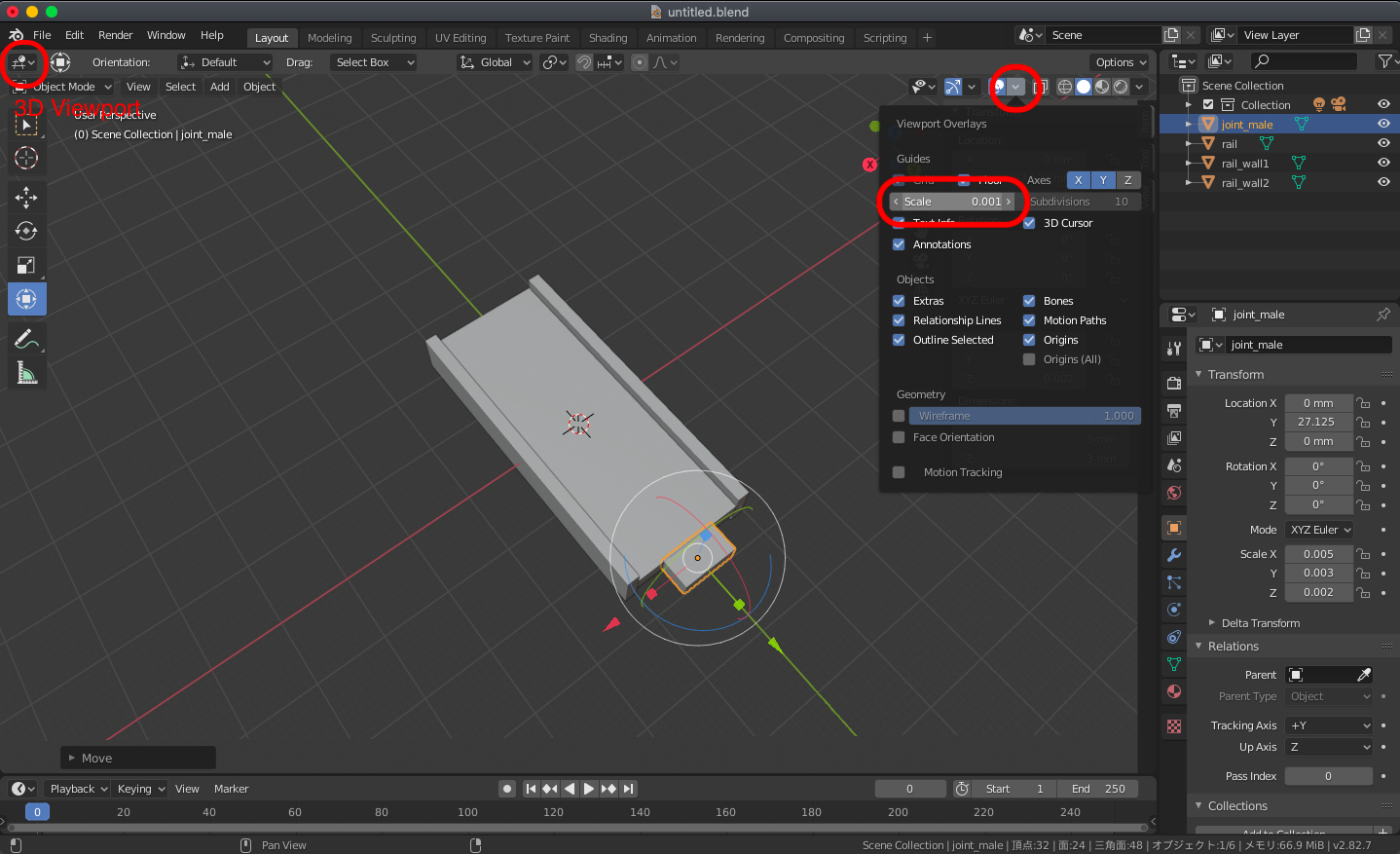Open the Render properties tab

point(1174,384)
